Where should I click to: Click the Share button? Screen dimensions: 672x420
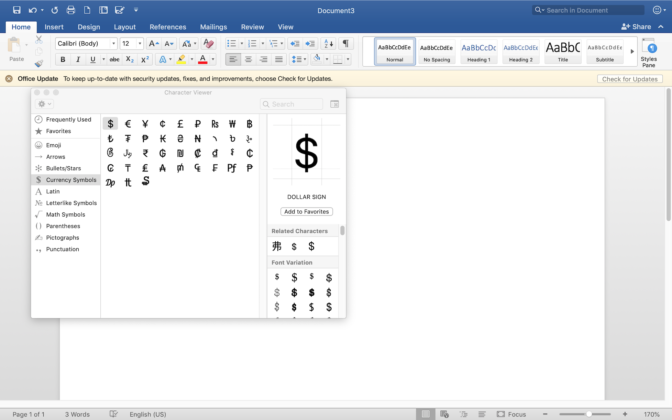636,27
